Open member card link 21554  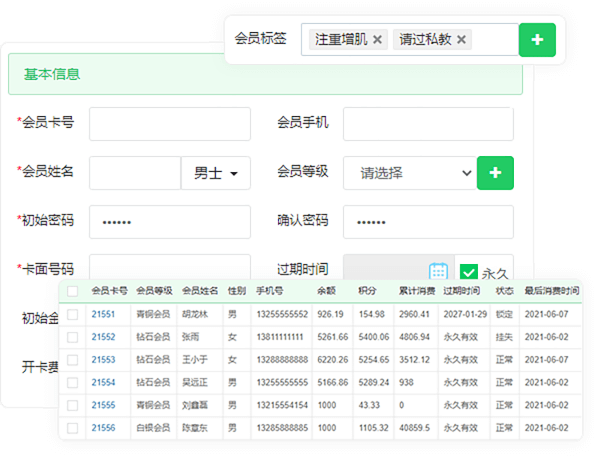point(103,382)
